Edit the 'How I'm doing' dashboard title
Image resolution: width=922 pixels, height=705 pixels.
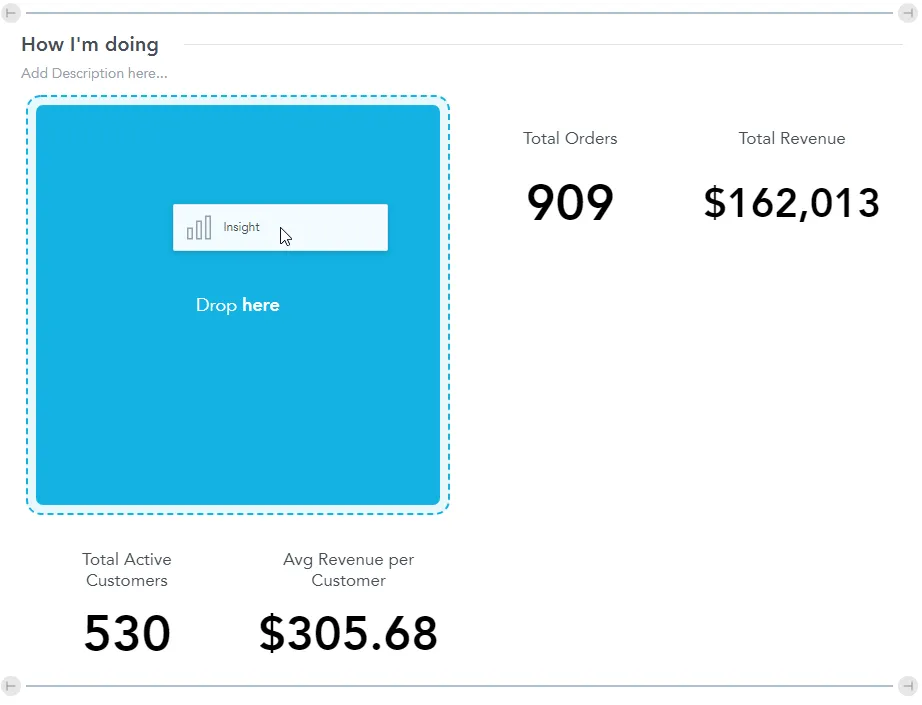pyautogui.click(x=89, y=44)
